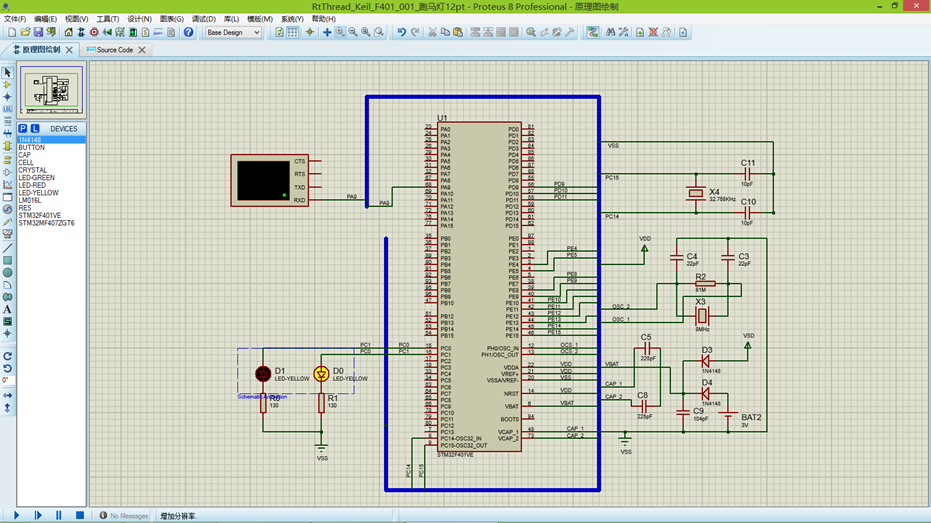Select the Junction Dot Mode tool
Screen dimensions: 931x523
pos(7,97)
